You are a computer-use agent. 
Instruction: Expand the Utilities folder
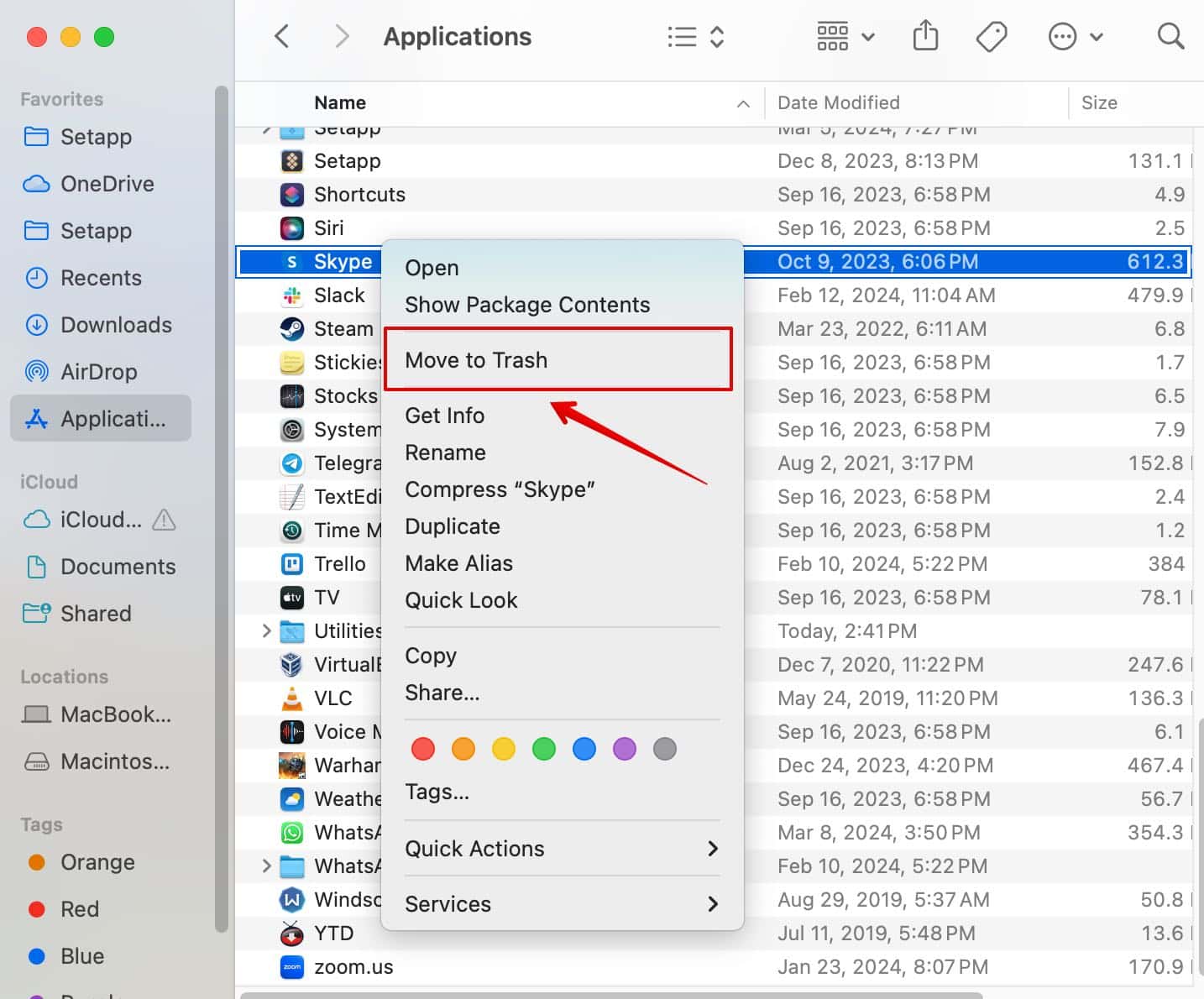click(x=266, y=630)
